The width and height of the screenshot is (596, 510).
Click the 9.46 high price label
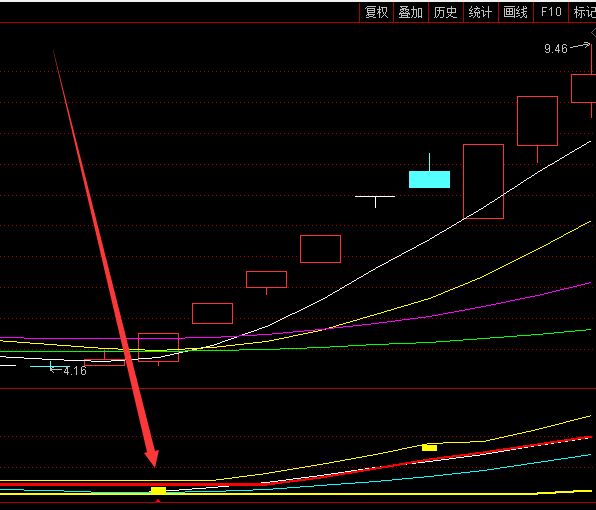click(x=555, y=49)
